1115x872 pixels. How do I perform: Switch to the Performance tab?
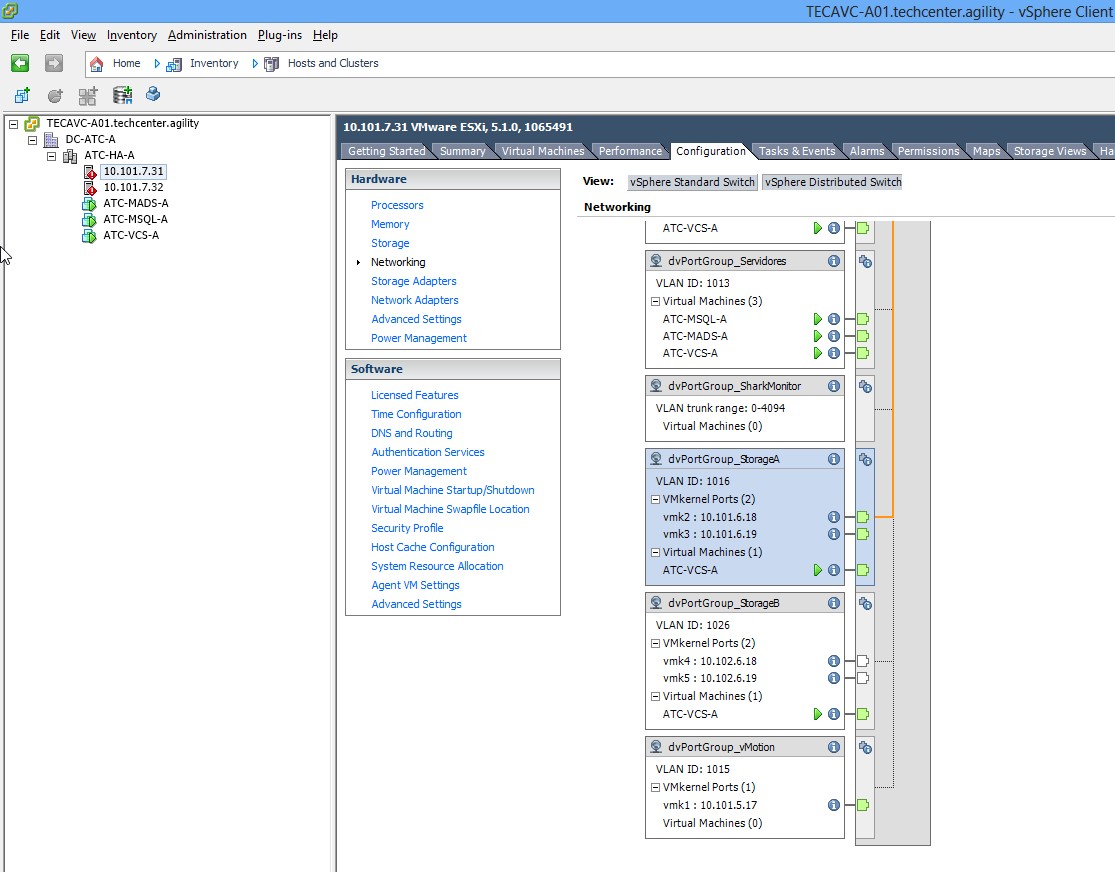[630, 151]
